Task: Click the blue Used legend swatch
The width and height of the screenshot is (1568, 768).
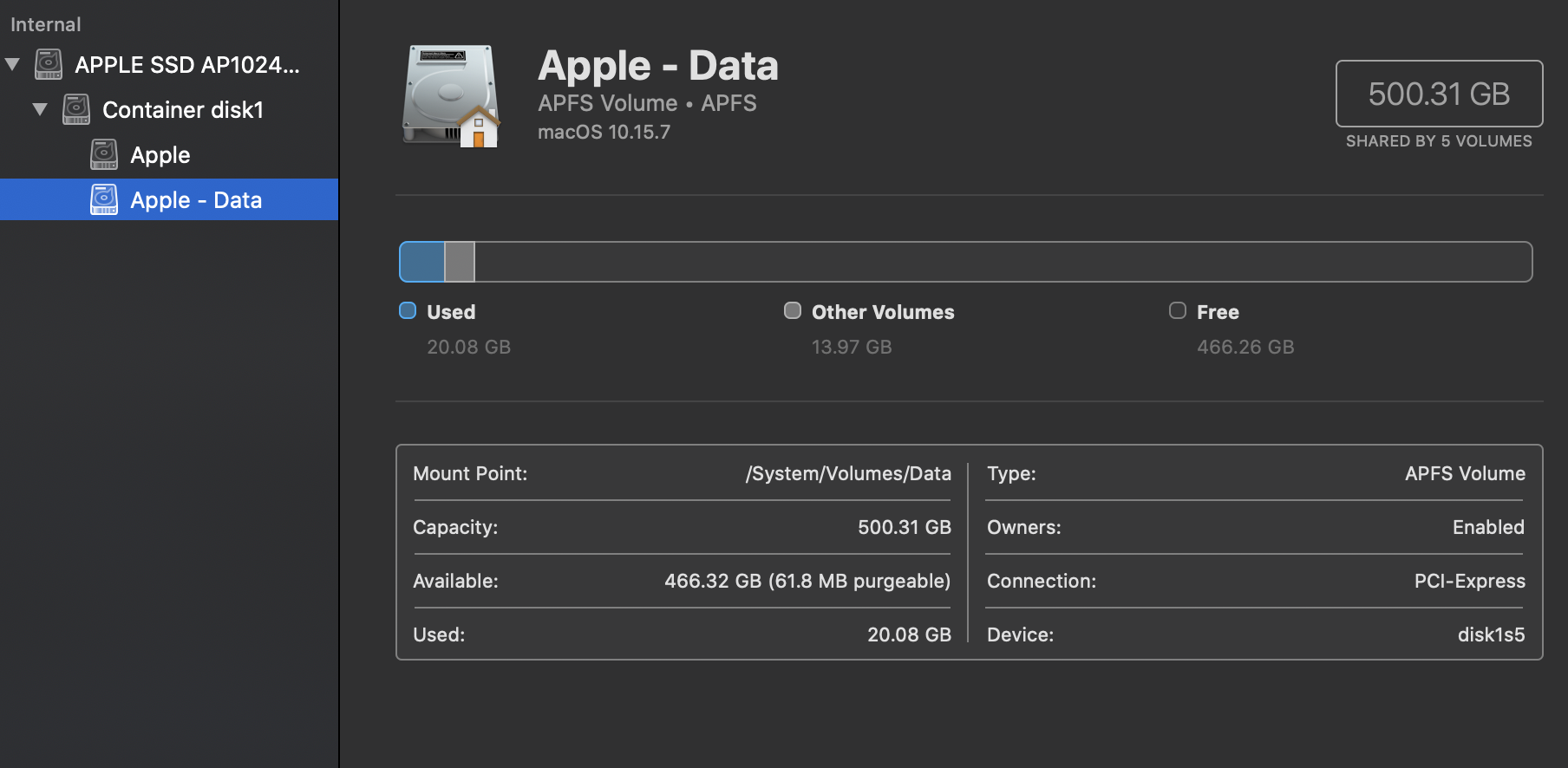Action: [x=408, y=310]
